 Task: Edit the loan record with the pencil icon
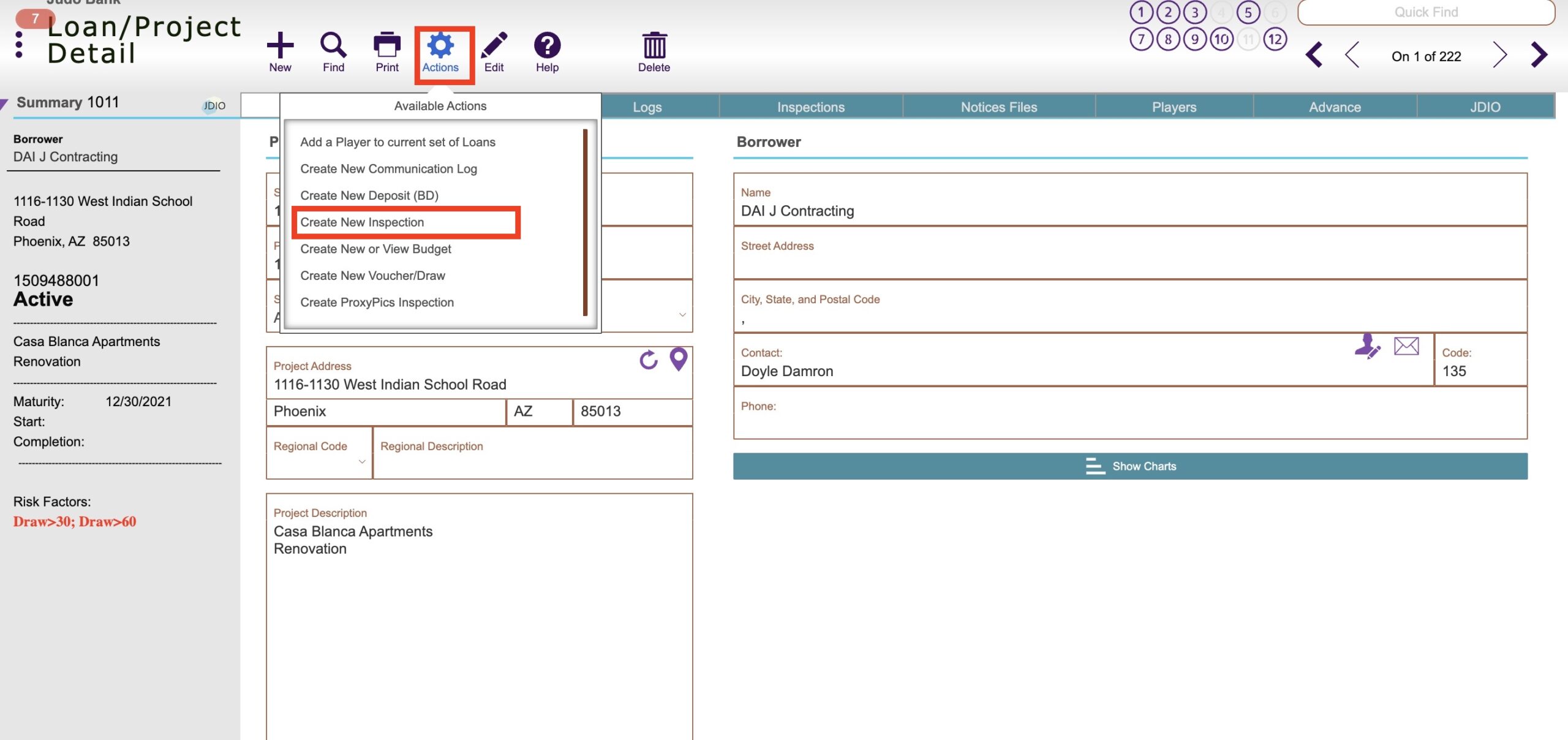tap(494, 50)
